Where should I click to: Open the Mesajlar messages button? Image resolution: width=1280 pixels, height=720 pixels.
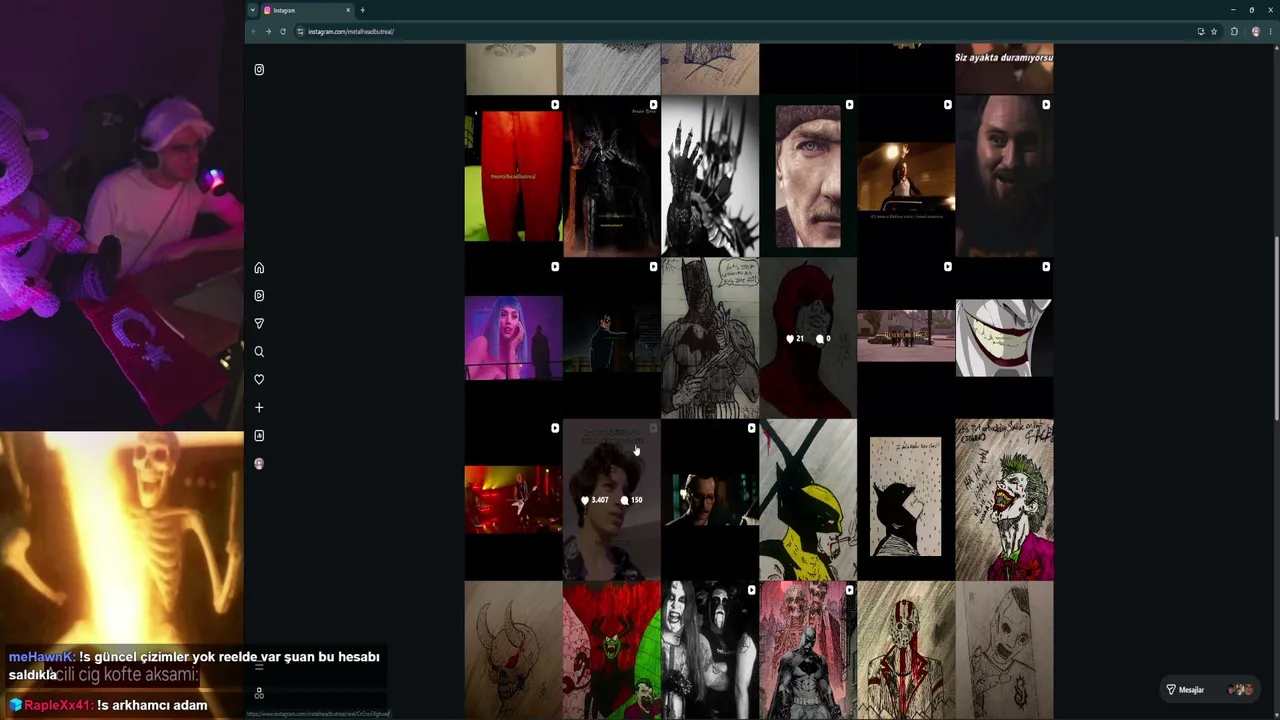click(x=1210, y=690)
